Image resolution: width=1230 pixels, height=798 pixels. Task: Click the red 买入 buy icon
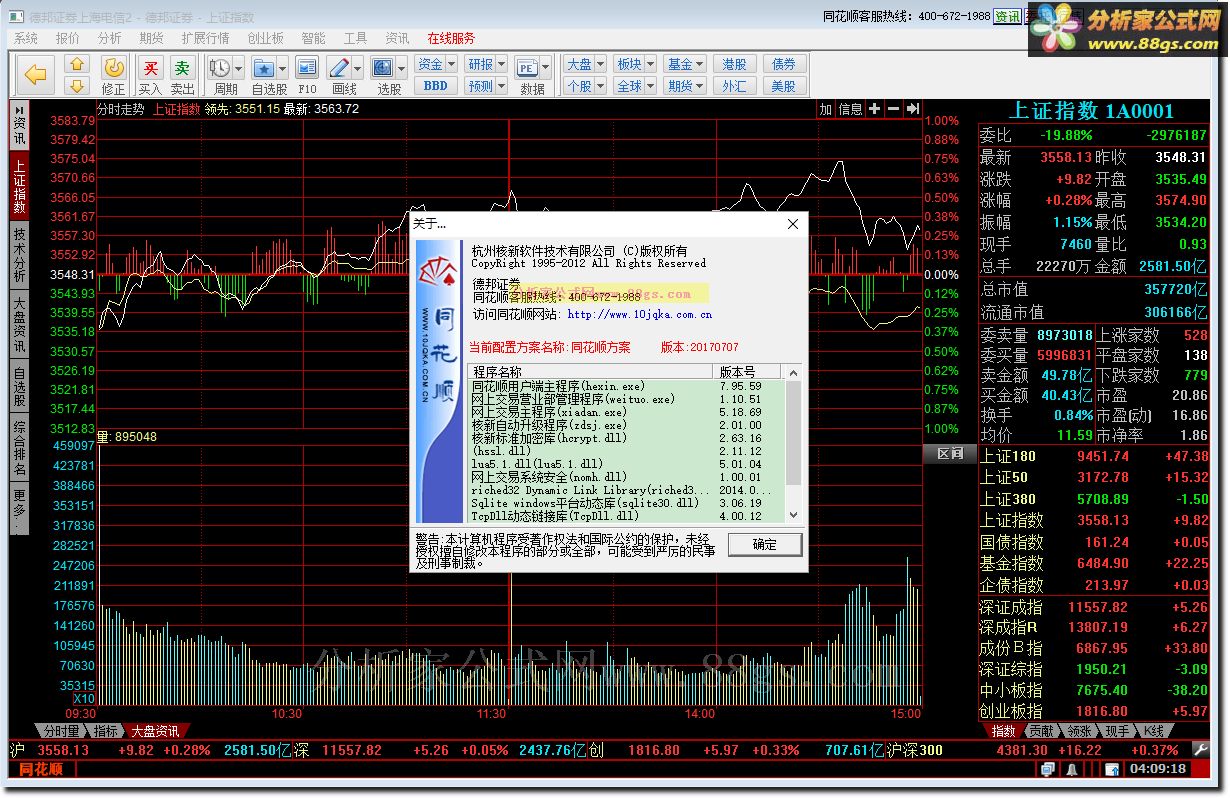(150, 68)
